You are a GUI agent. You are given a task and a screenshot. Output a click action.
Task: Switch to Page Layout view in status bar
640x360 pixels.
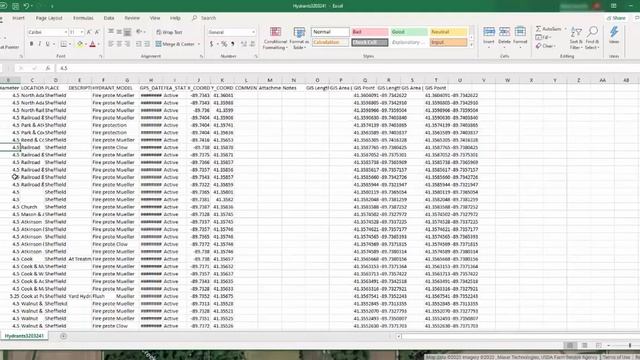click(x=584, y=345)
